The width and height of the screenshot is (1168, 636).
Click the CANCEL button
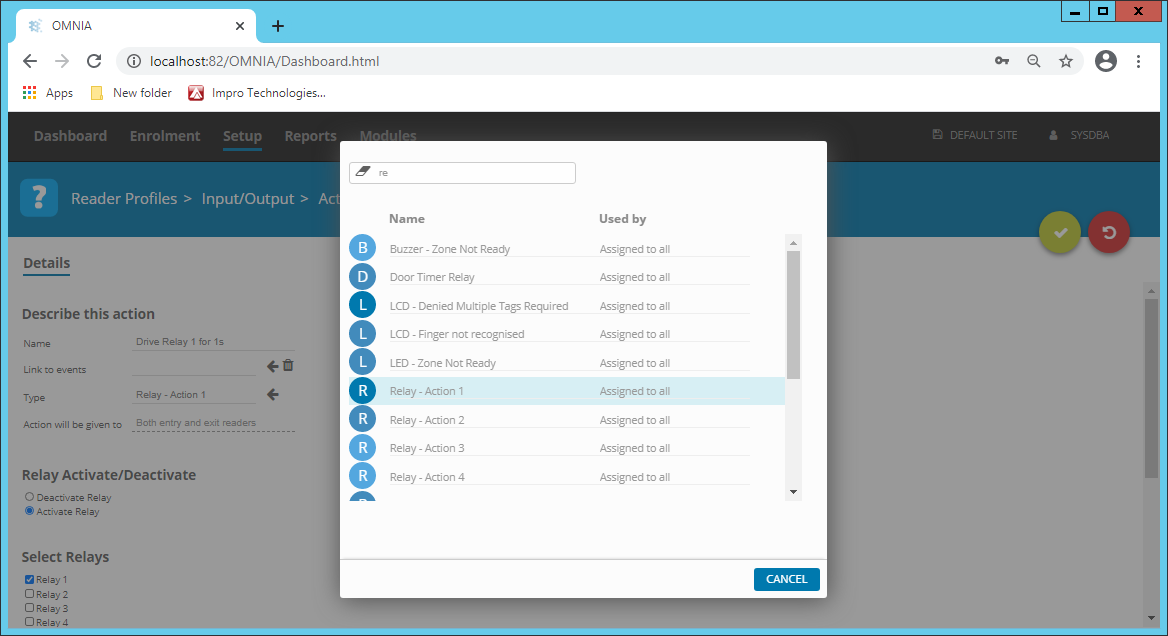click(x=787, y=579)
